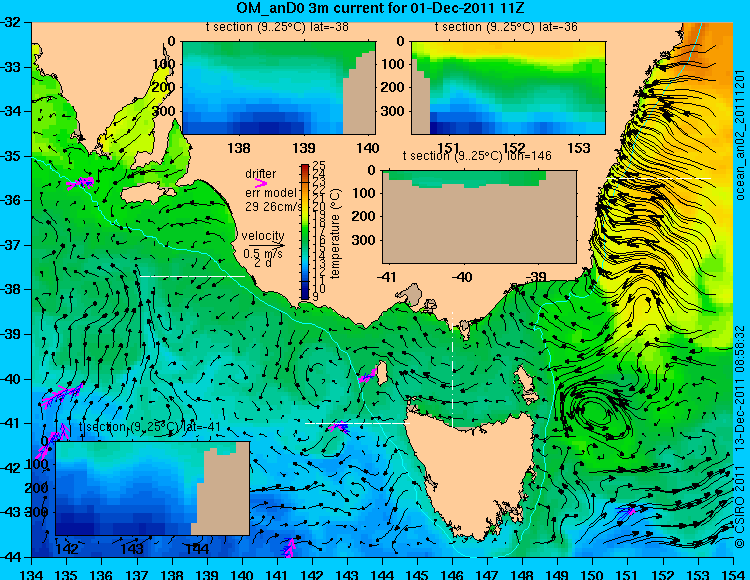Click the white section line at latitude -38
This screenshot has width=750, height=580.
(192, 276)
